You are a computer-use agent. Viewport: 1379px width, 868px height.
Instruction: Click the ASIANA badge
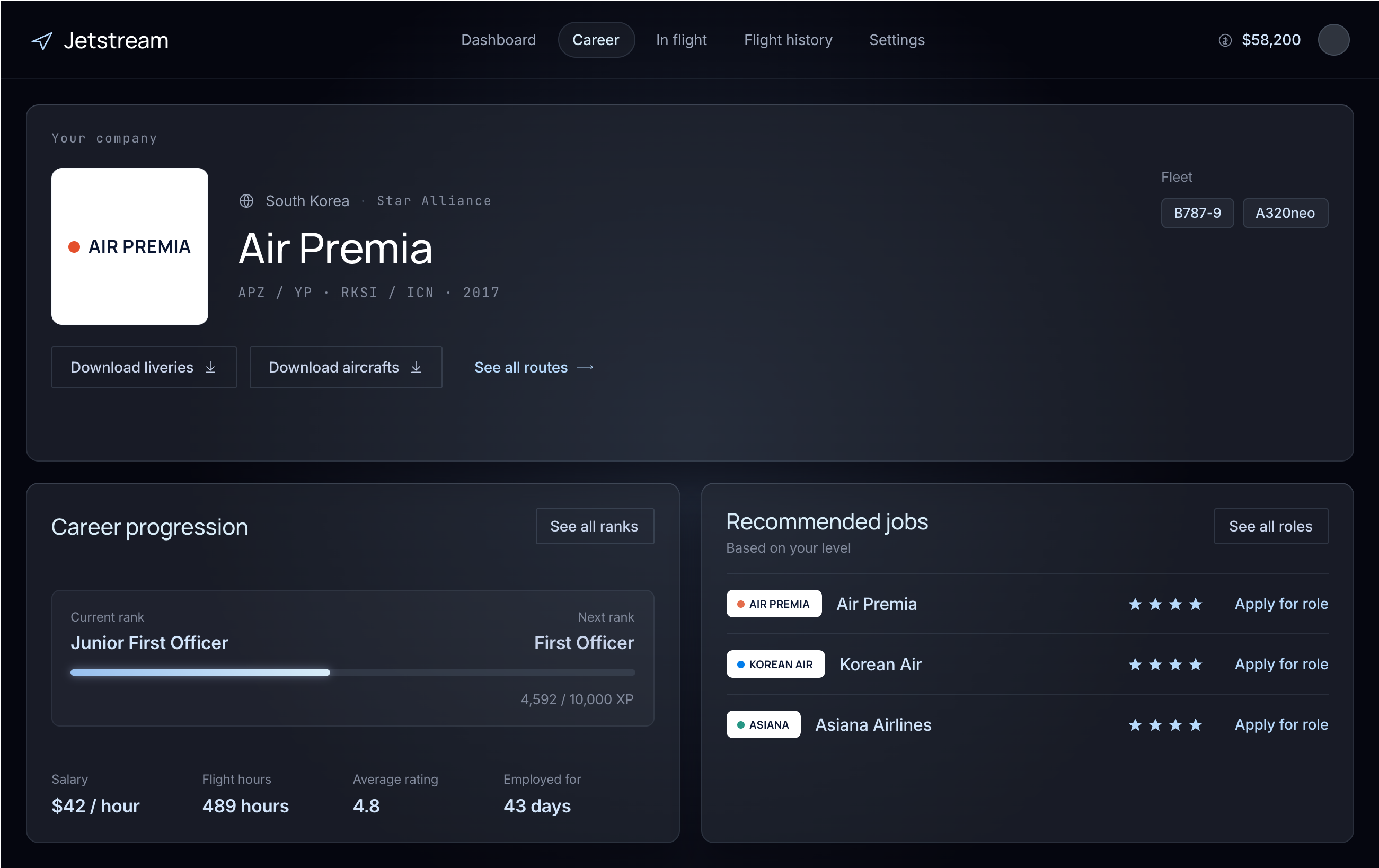(x=763, y=724)
